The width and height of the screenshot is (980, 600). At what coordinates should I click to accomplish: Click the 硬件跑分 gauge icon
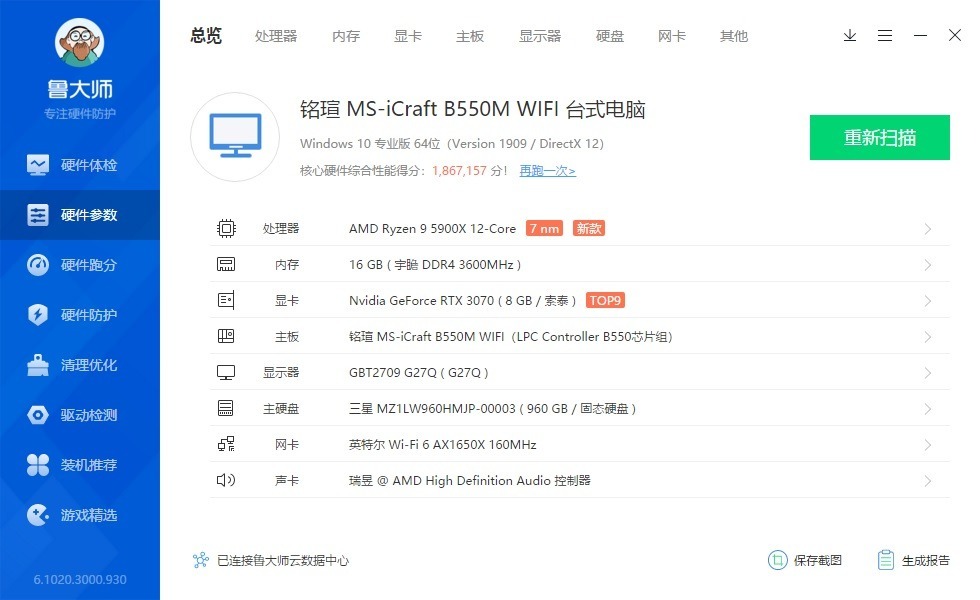[x=38, y=265]
